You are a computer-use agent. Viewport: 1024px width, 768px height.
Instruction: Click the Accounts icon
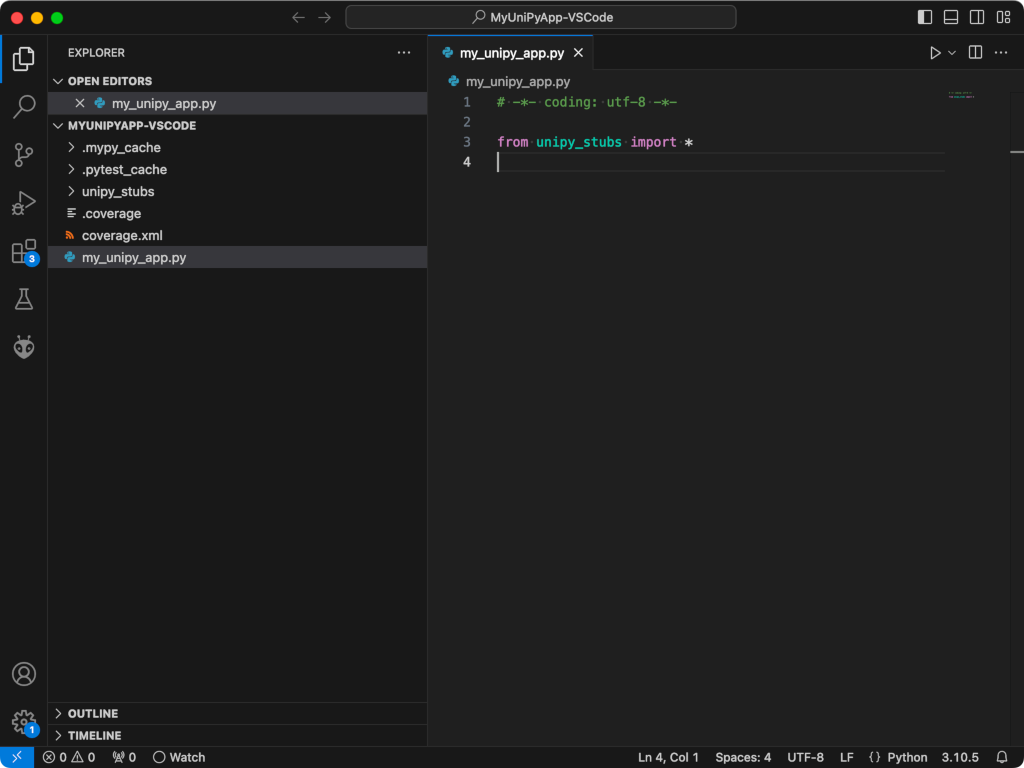(24, 674)
